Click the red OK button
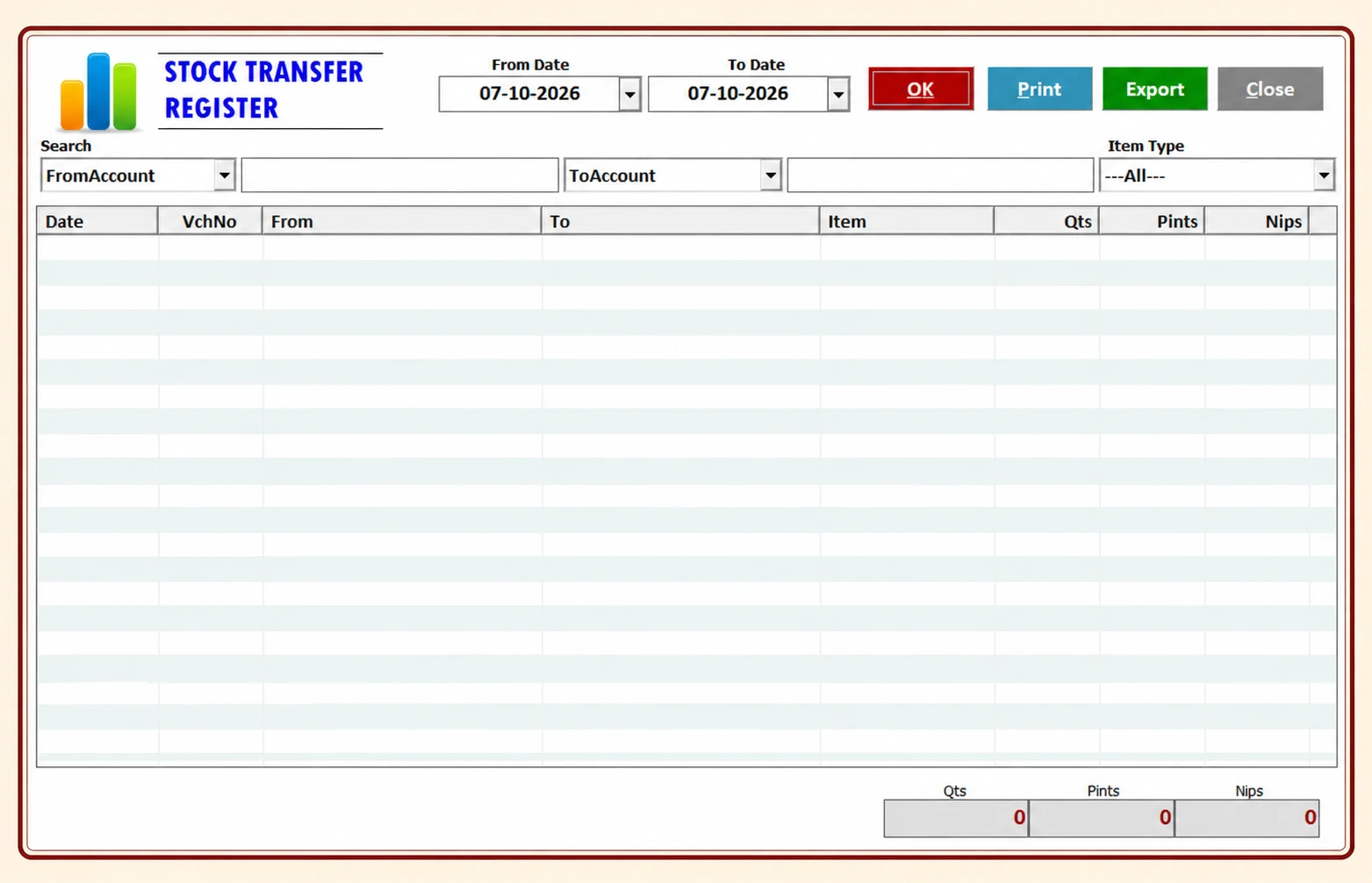 pos(921,89)
